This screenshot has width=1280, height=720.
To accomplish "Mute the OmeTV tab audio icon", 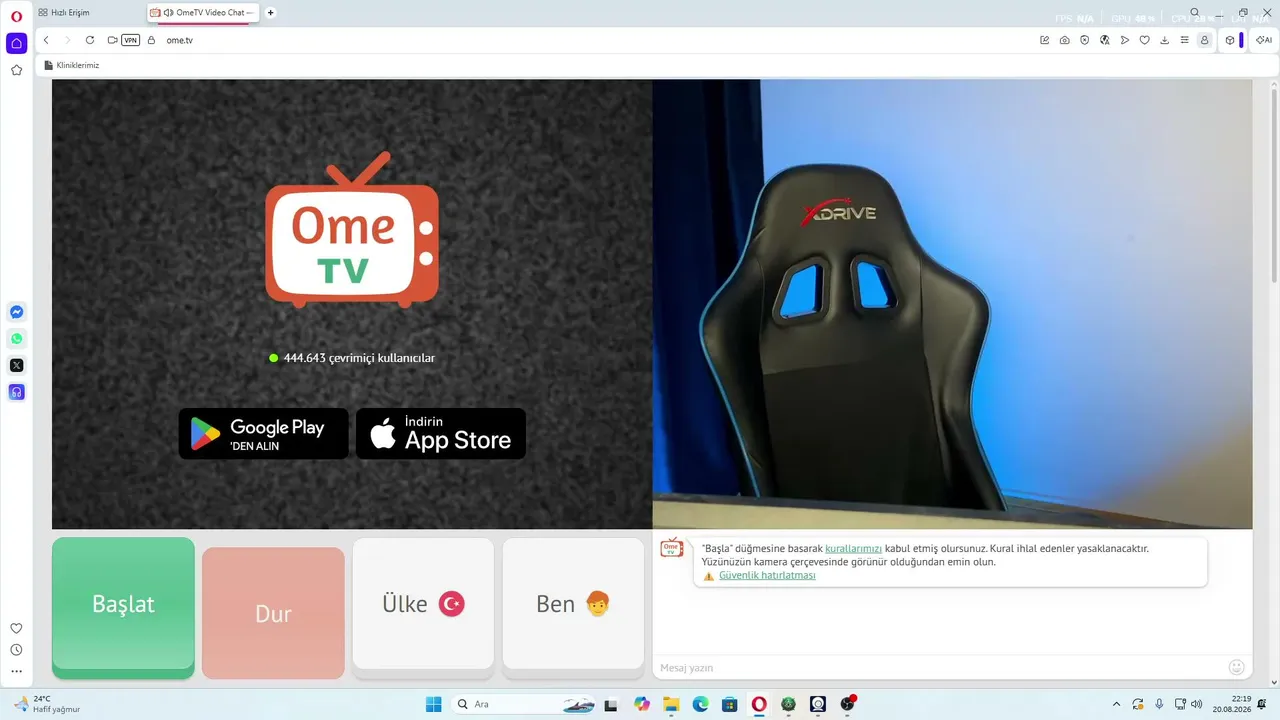I will 167,13.
